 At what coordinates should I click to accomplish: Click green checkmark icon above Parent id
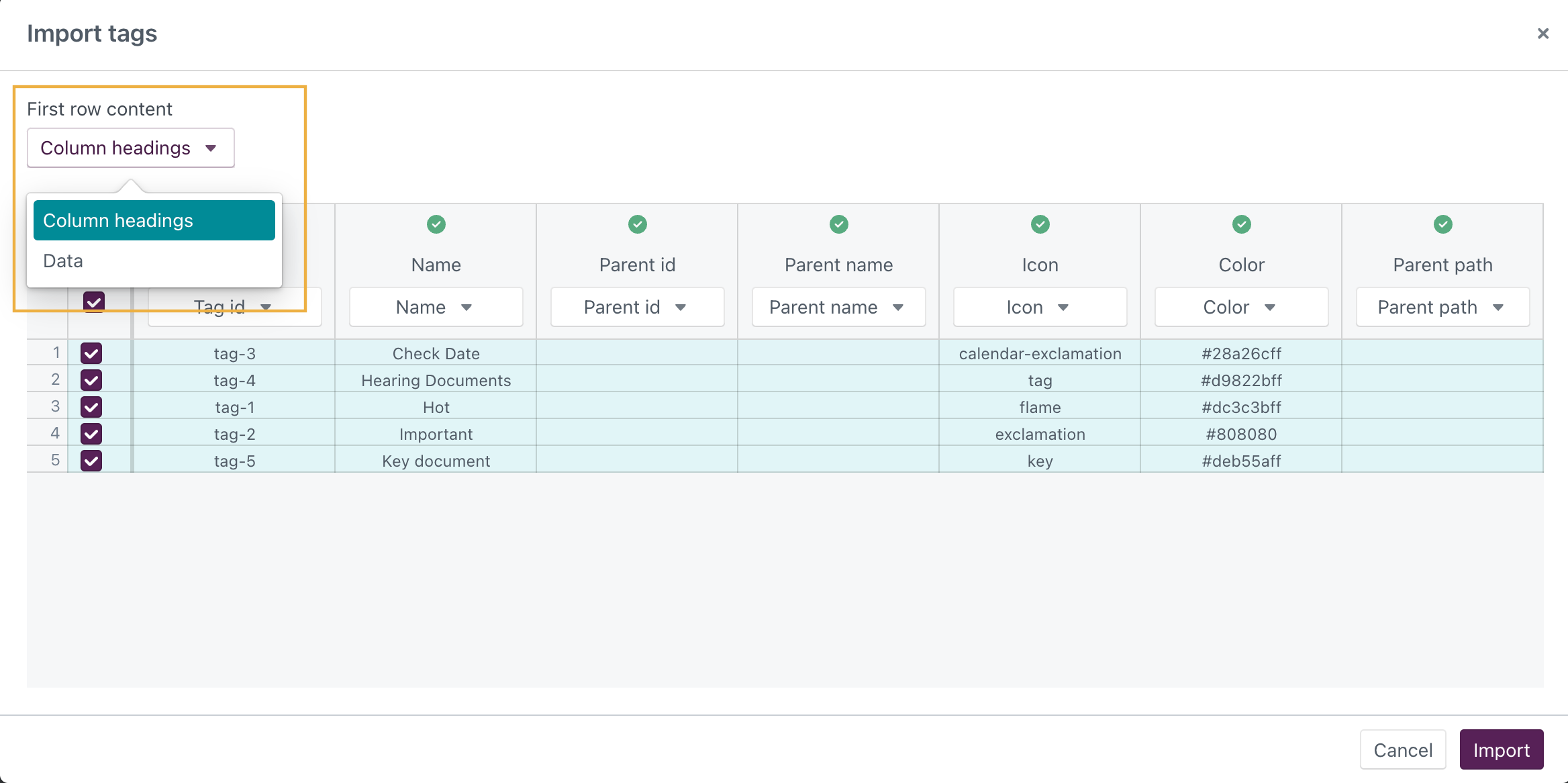[x=638, y=224]
